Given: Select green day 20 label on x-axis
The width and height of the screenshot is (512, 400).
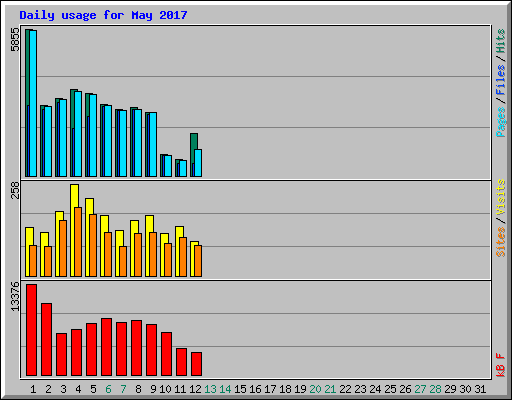Looking at the screenshot, I should click(x=315, y=389).
